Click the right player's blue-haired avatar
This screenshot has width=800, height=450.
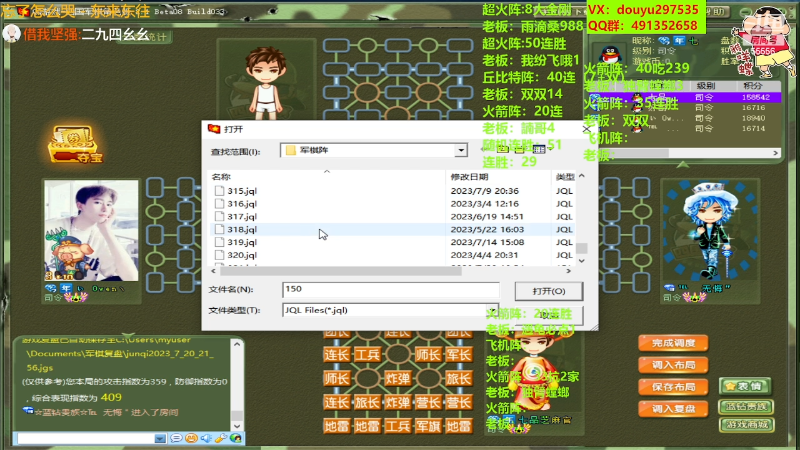coord(709,231)
